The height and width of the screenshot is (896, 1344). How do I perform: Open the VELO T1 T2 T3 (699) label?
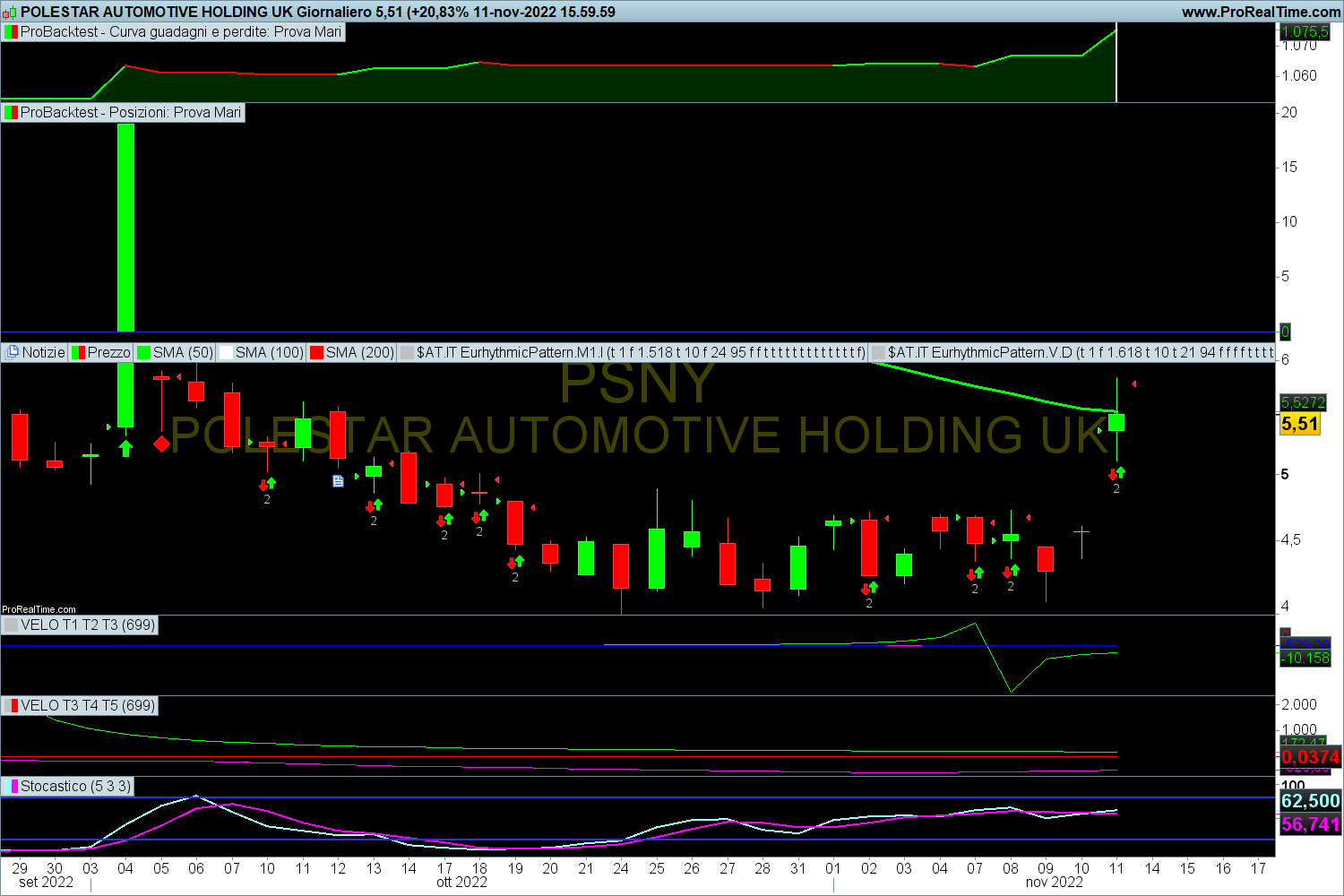coord(80,625)
